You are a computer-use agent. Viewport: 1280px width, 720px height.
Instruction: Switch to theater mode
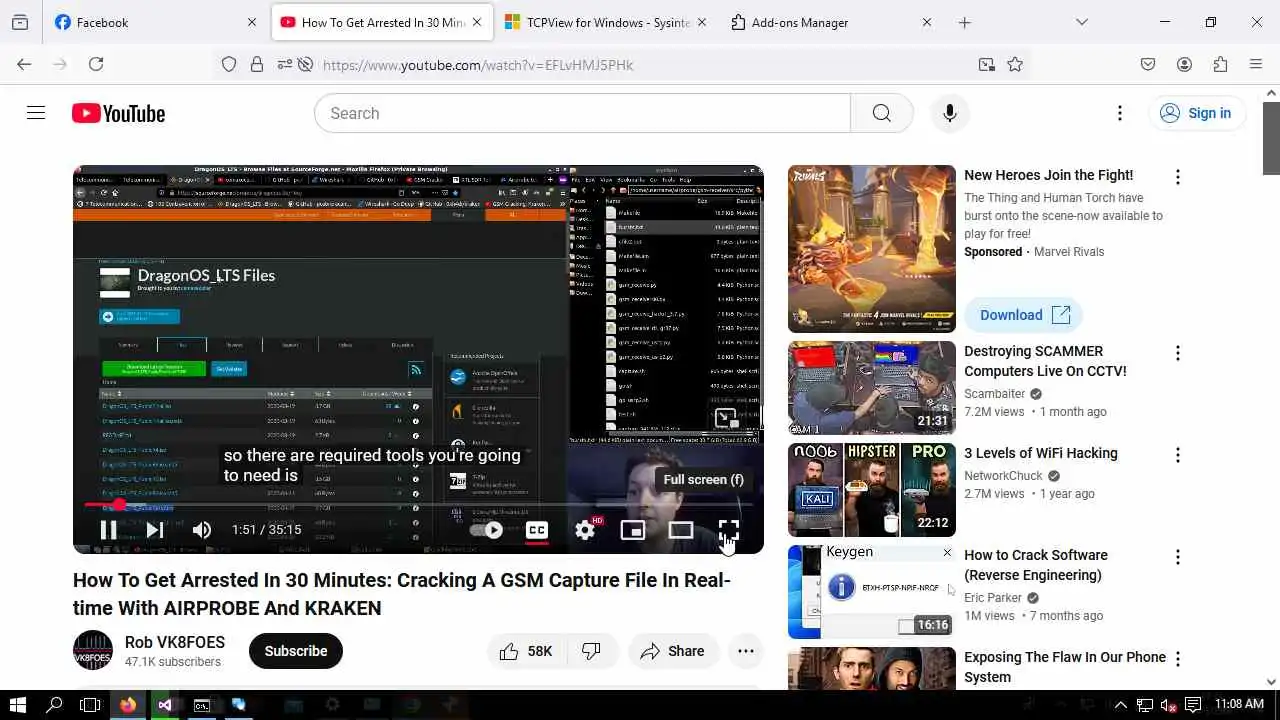[x=681, y=530]
